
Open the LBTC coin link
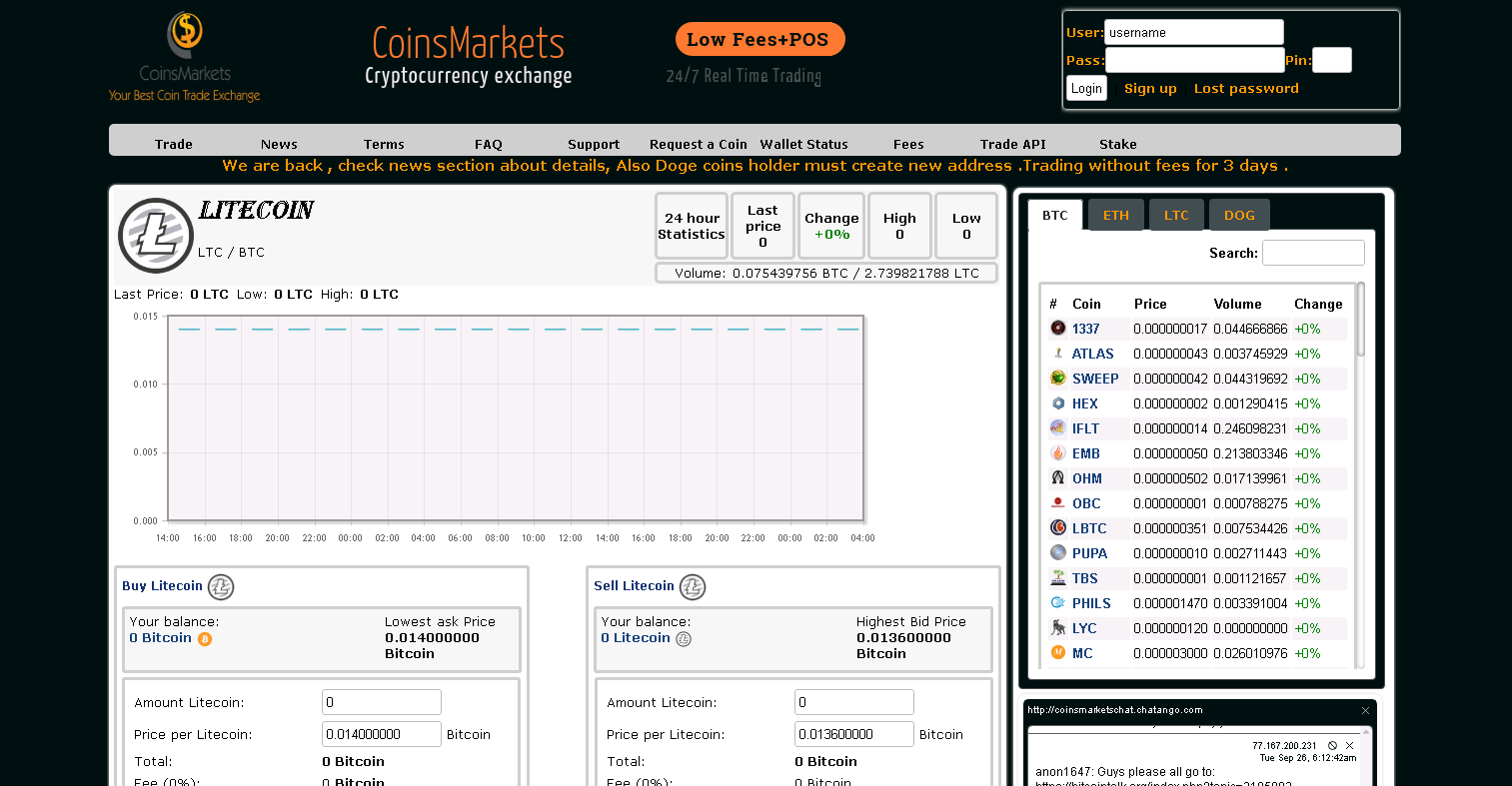pos(1089,528)
